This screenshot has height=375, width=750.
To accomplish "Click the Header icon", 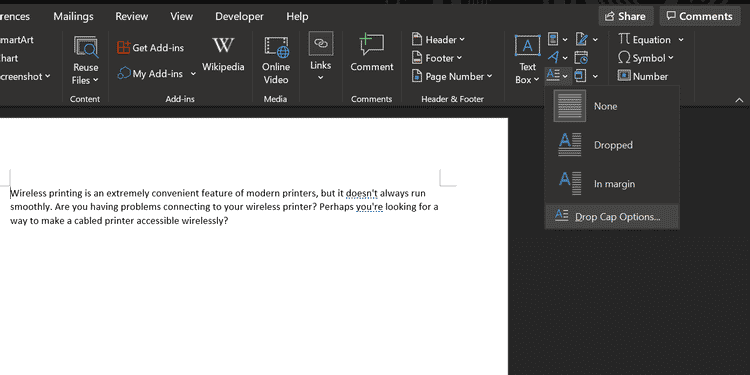I will pyautogui.click(x=417, y=39).
